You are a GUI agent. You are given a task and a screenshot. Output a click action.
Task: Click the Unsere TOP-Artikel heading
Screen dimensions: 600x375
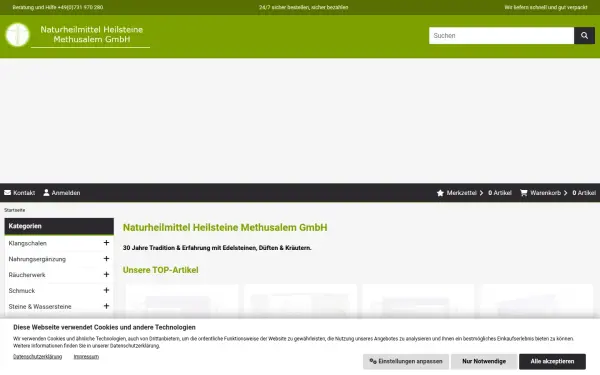pos(161,270)
